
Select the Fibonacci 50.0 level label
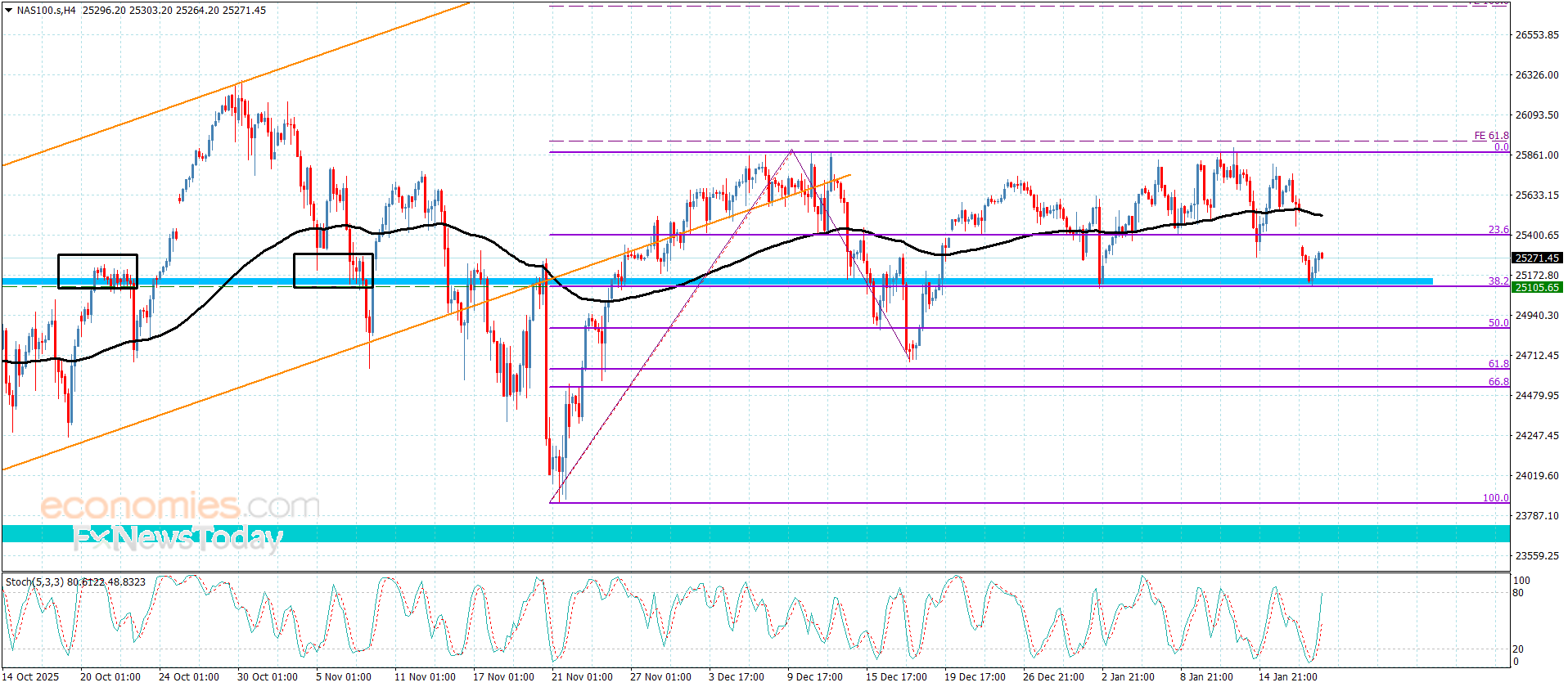pyautogui.click(x=1498, y=323)
